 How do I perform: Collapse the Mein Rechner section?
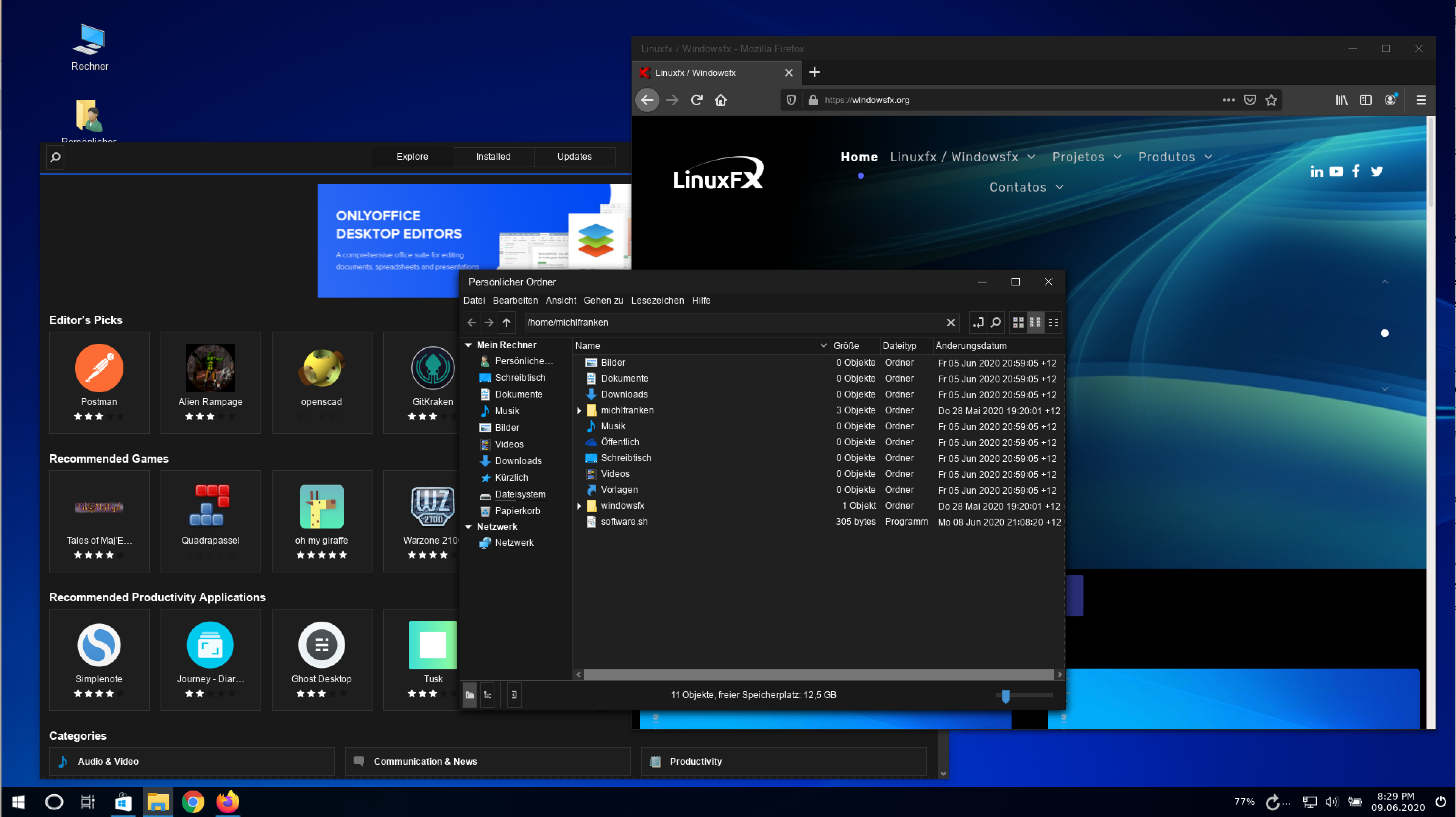(x=468, y=345)
